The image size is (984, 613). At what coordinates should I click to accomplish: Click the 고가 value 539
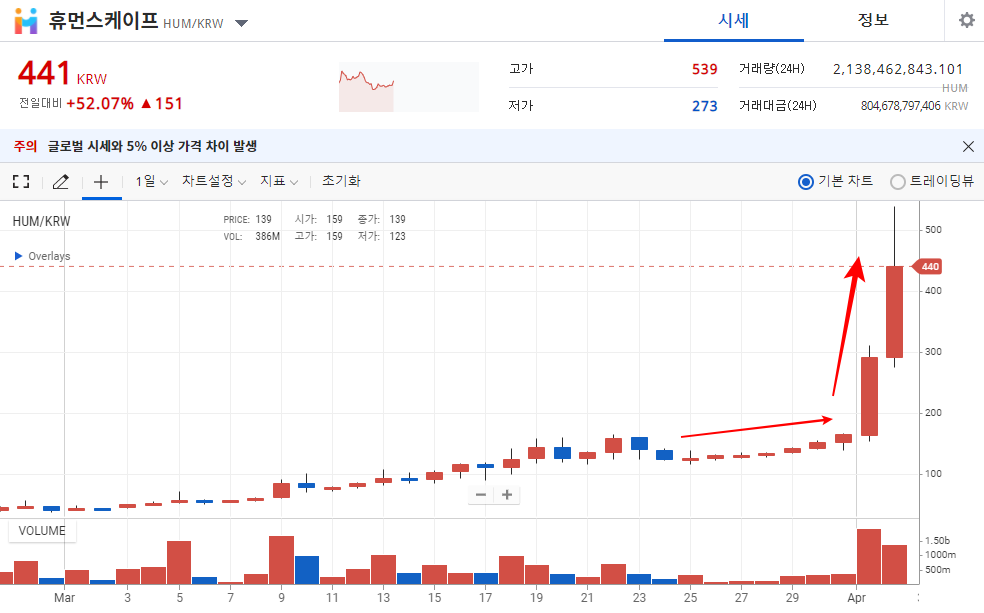coord(704,69)
